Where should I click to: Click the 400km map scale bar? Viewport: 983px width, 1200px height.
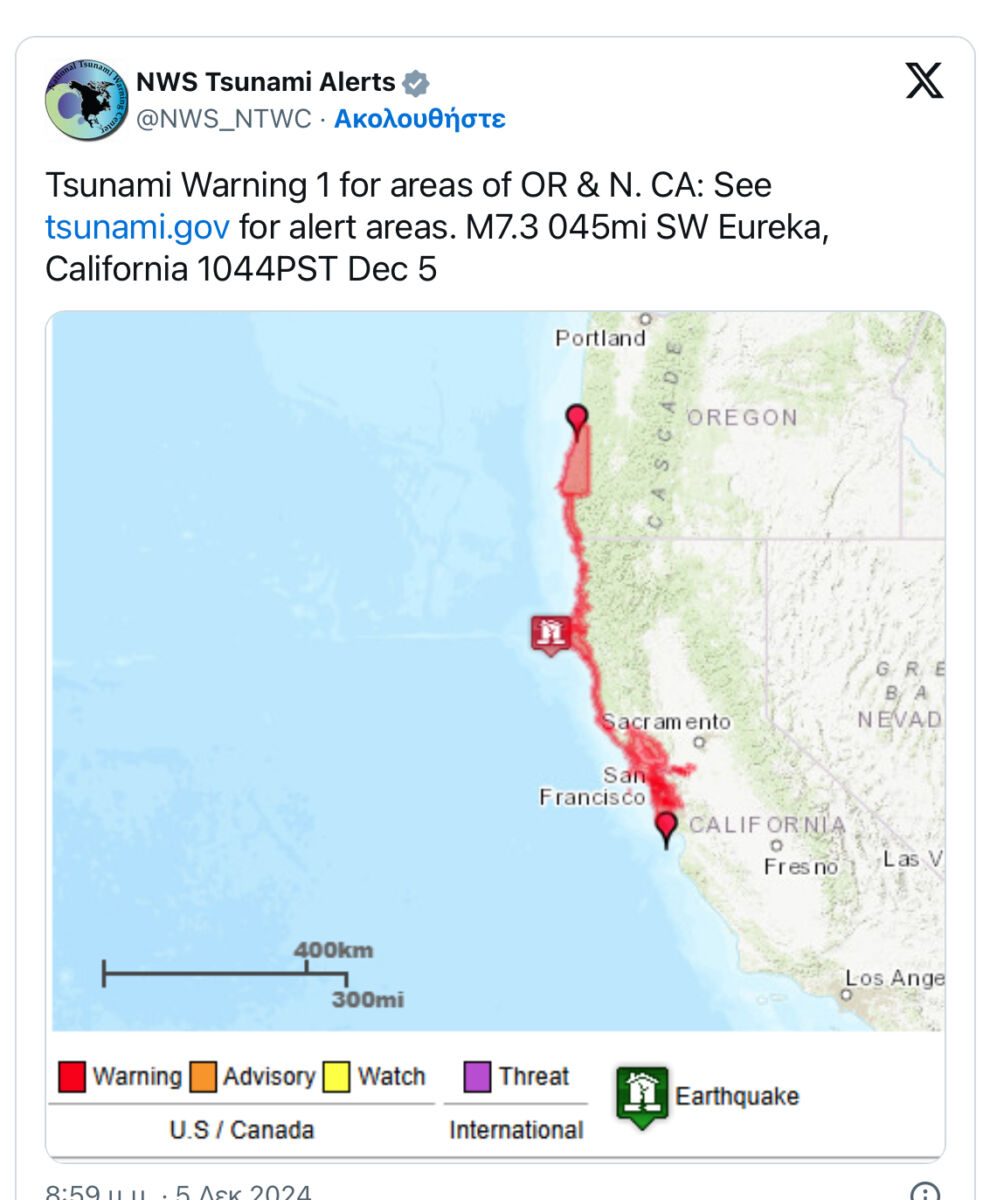click(225, 972)
